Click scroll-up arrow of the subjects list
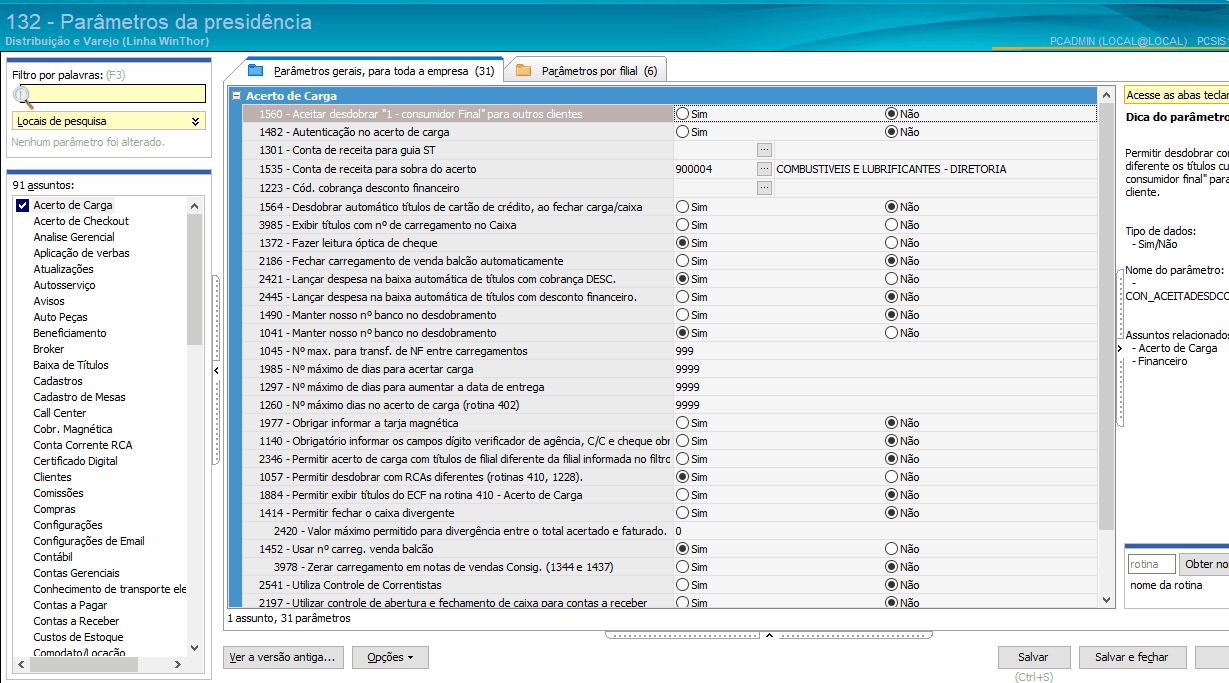1229x683 pixels. coord(194,205)
